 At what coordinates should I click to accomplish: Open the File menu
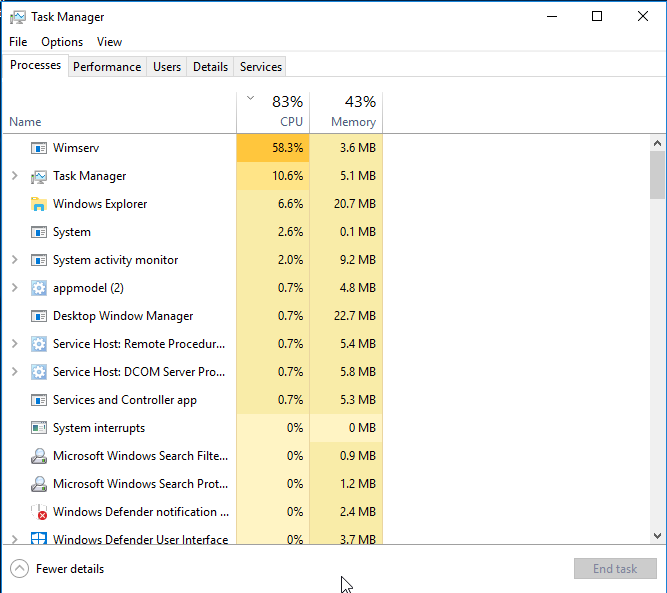18,42
